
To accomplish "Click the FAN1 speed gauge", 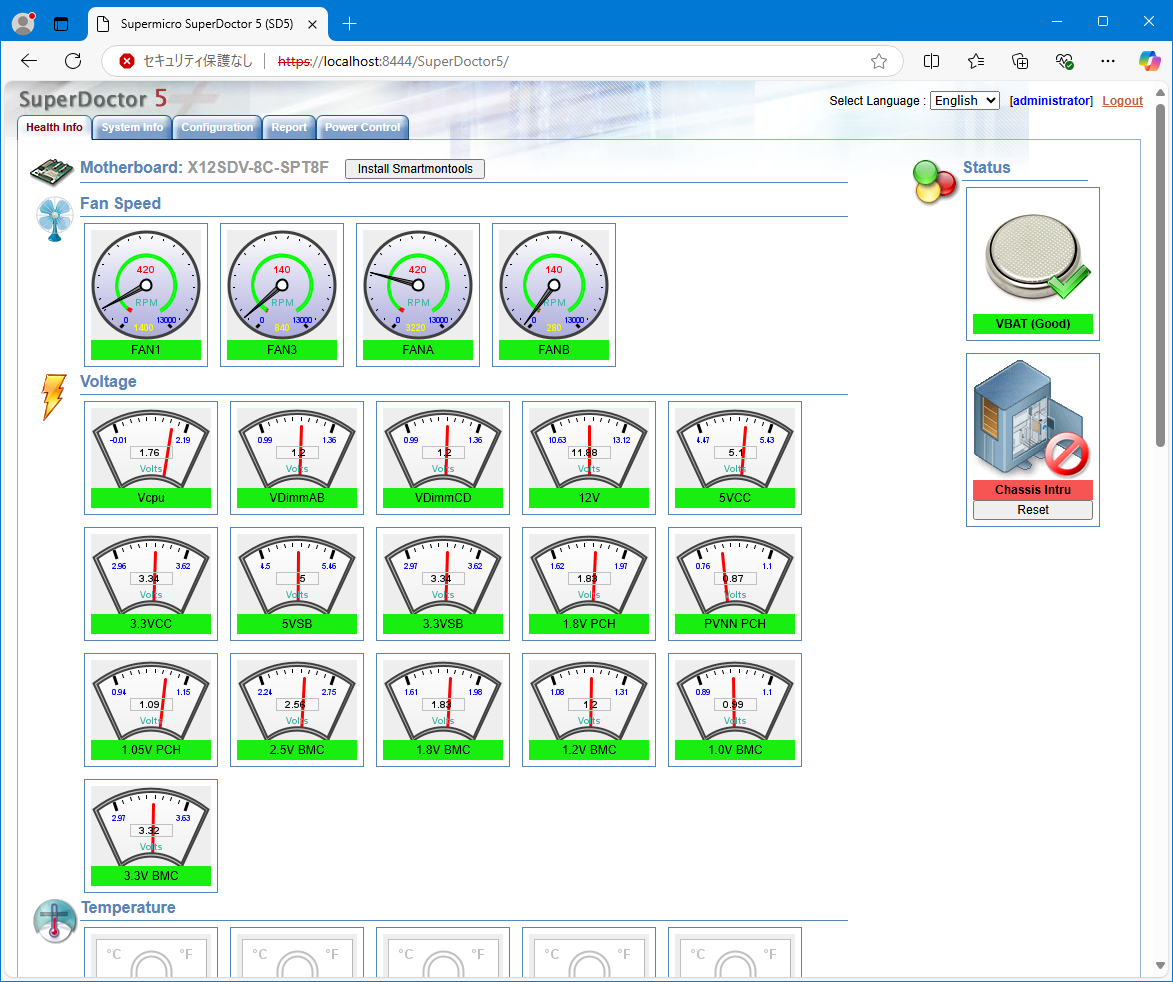I will tap(146, 285).
